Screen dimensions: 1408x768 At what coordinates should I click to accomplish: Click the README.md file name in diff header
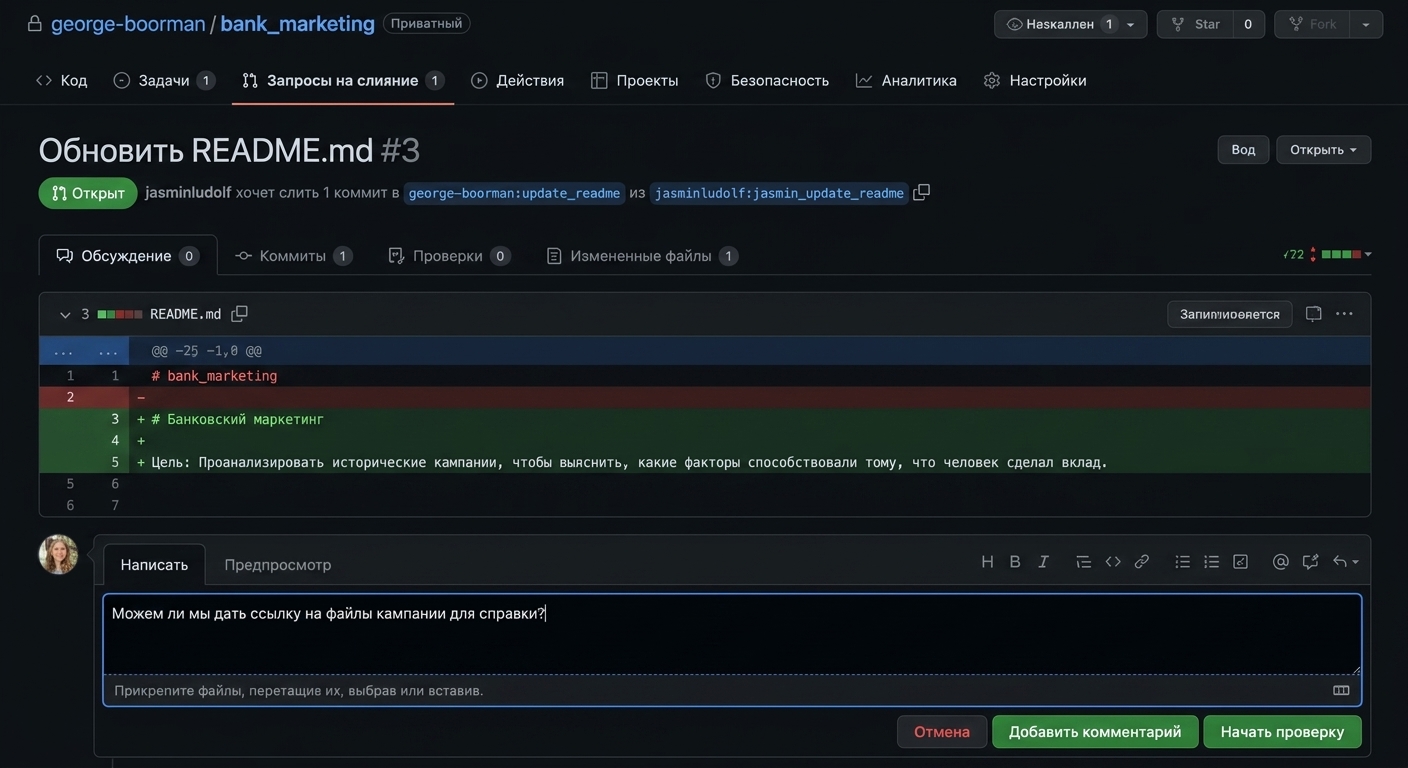click(185, 314)
